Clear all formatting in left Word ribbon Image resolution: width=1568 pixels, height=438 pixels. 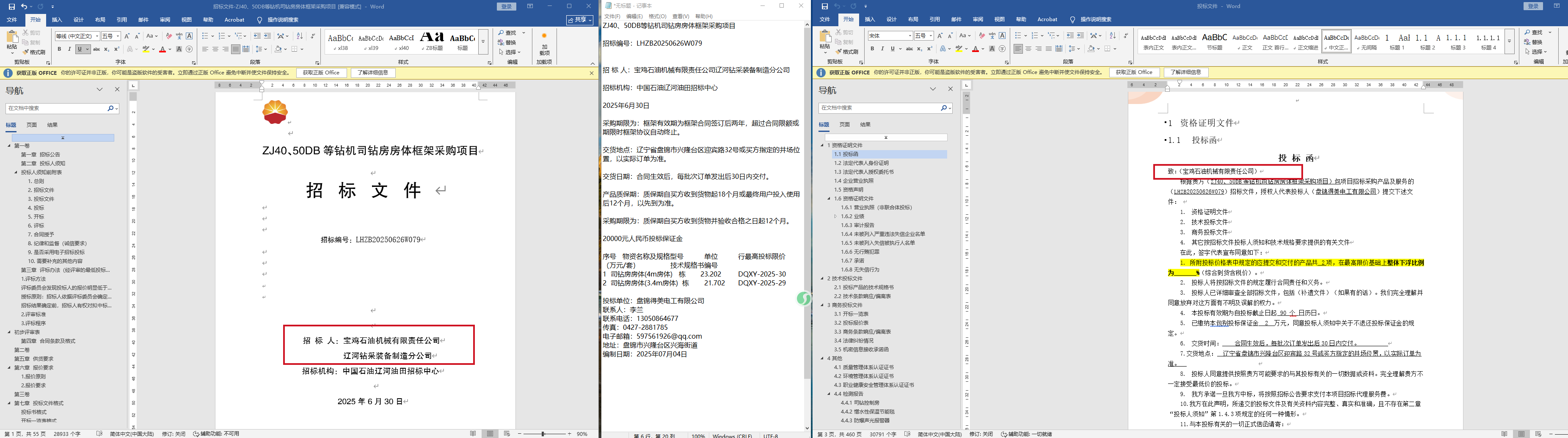point(168,36)
